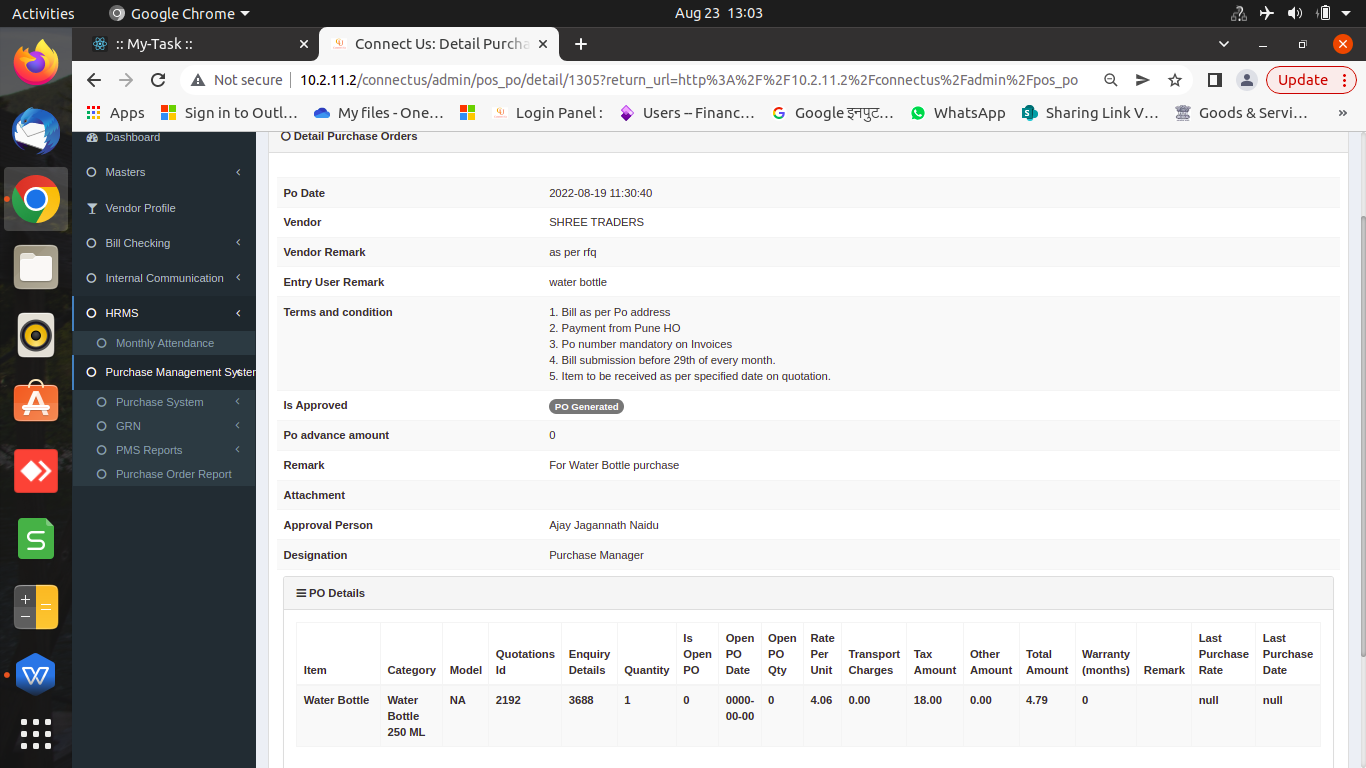Screen dimensions: 1366x768
Task: Open Activities overview
Action: (x=43, y=13)
